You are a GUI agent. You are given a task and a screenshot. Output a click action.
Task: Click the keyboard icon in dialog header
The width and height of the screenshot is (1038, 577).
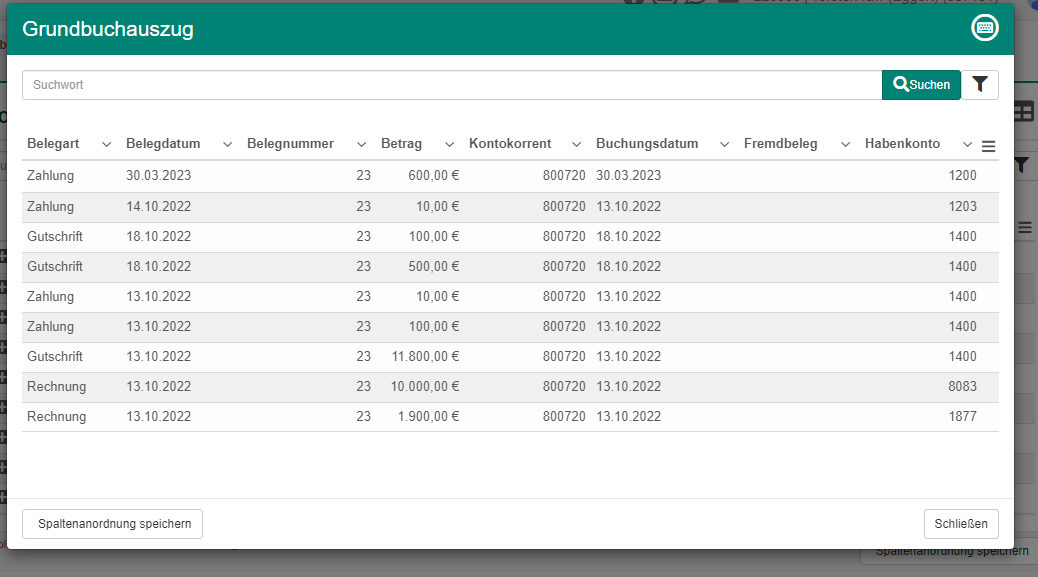click(x=985, y=28)
